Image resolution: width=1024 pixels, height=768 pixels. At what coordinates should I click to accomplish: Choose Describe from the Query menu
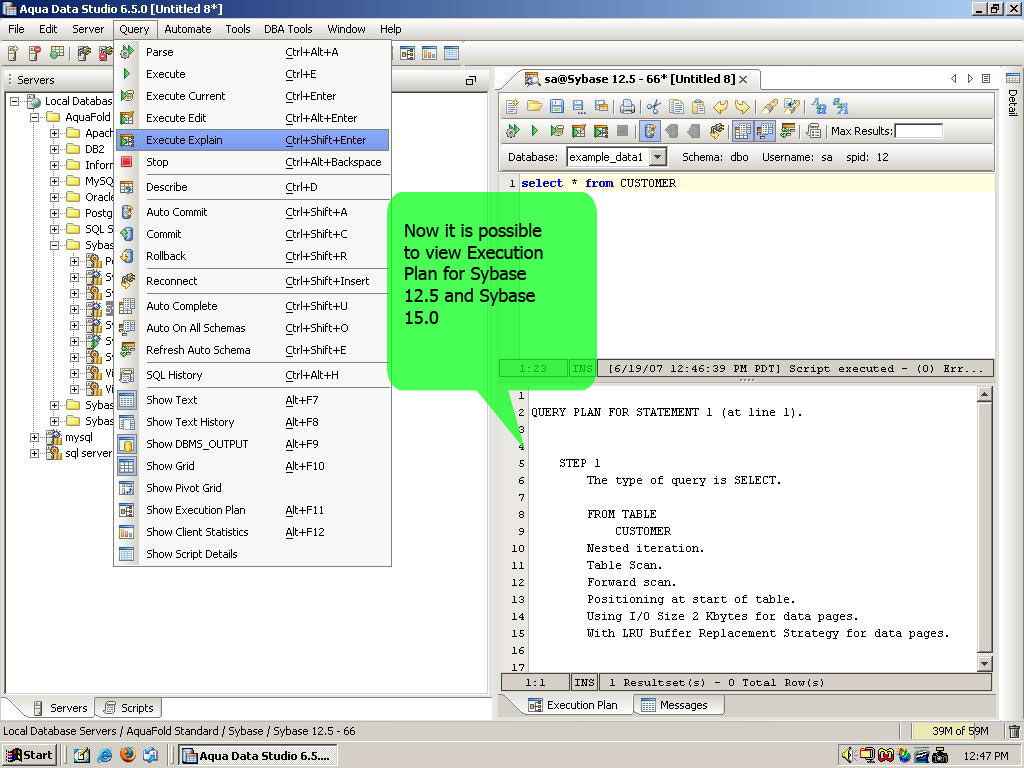point(253,187)
